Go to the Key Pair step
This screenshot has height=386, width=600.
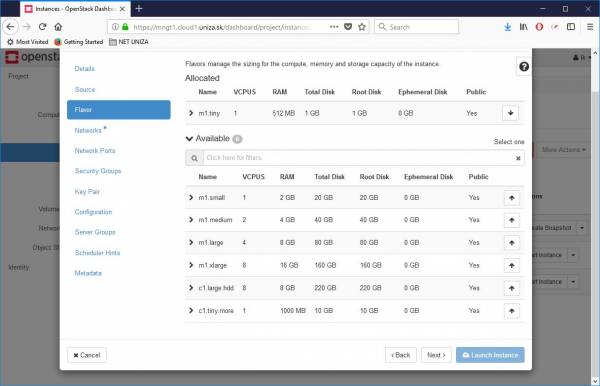[87, 191]
